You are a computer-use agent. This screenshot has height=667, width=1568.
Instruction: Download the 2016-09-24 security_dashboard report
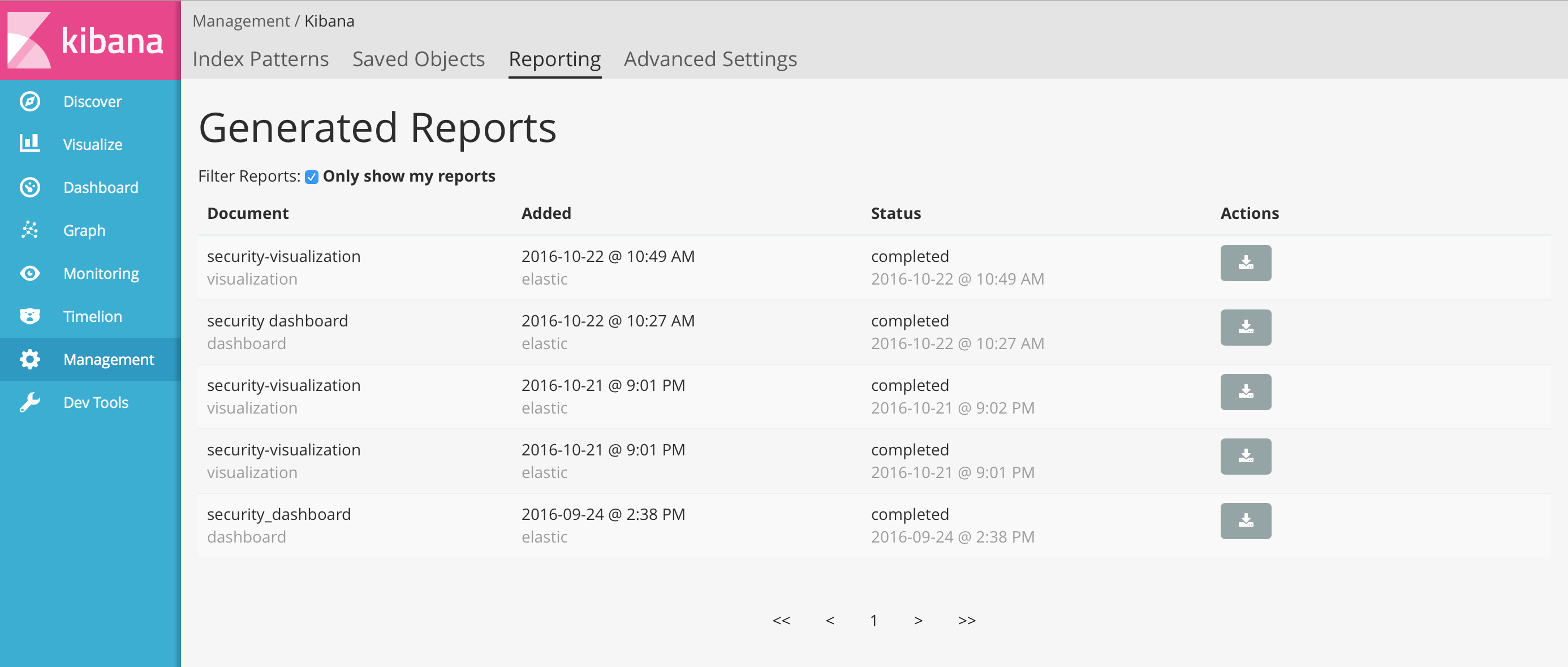(1246, 521)
